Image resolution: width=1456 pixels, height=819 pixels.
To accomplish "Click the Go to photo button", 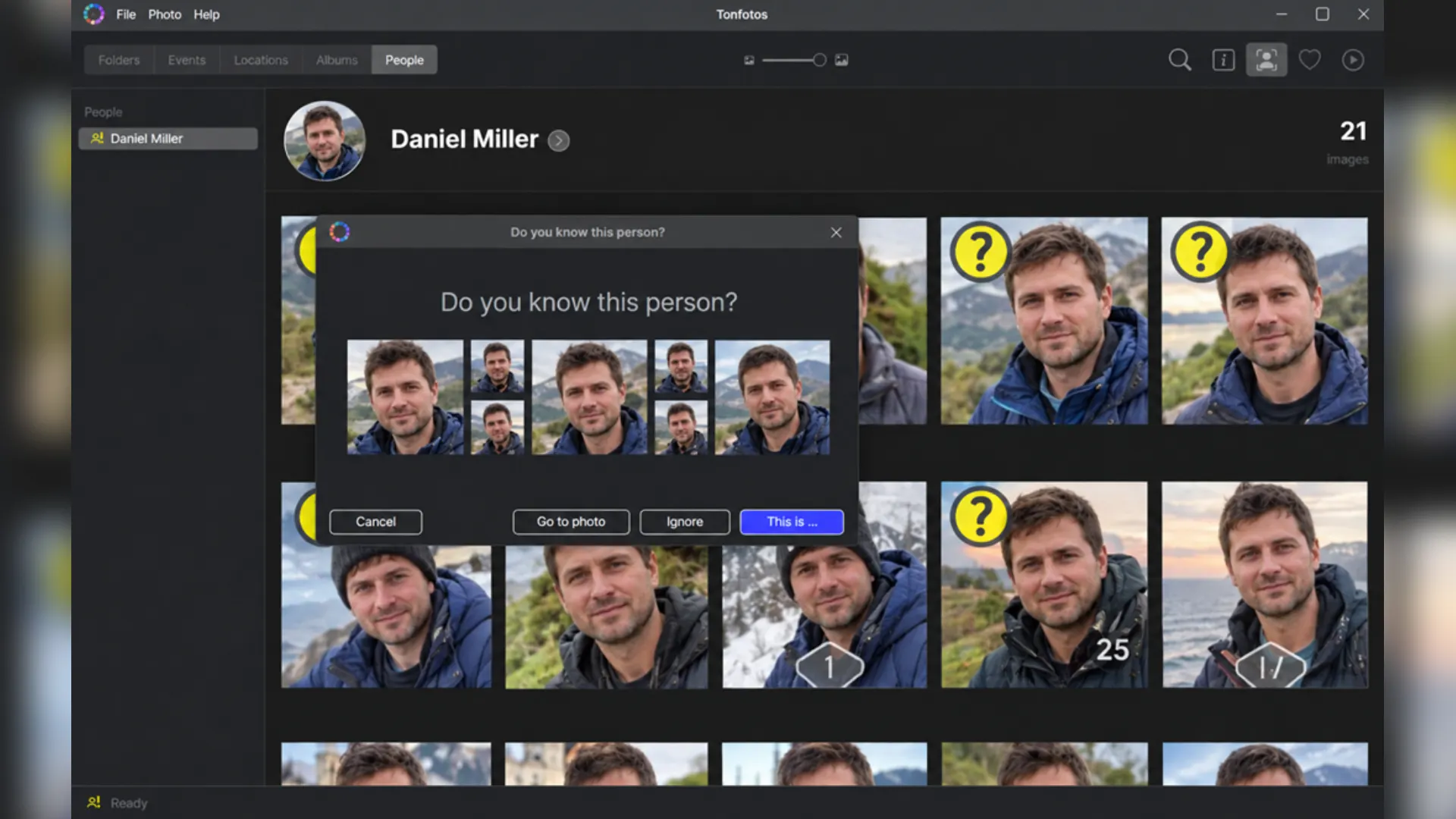I will (x=571, y=522).
